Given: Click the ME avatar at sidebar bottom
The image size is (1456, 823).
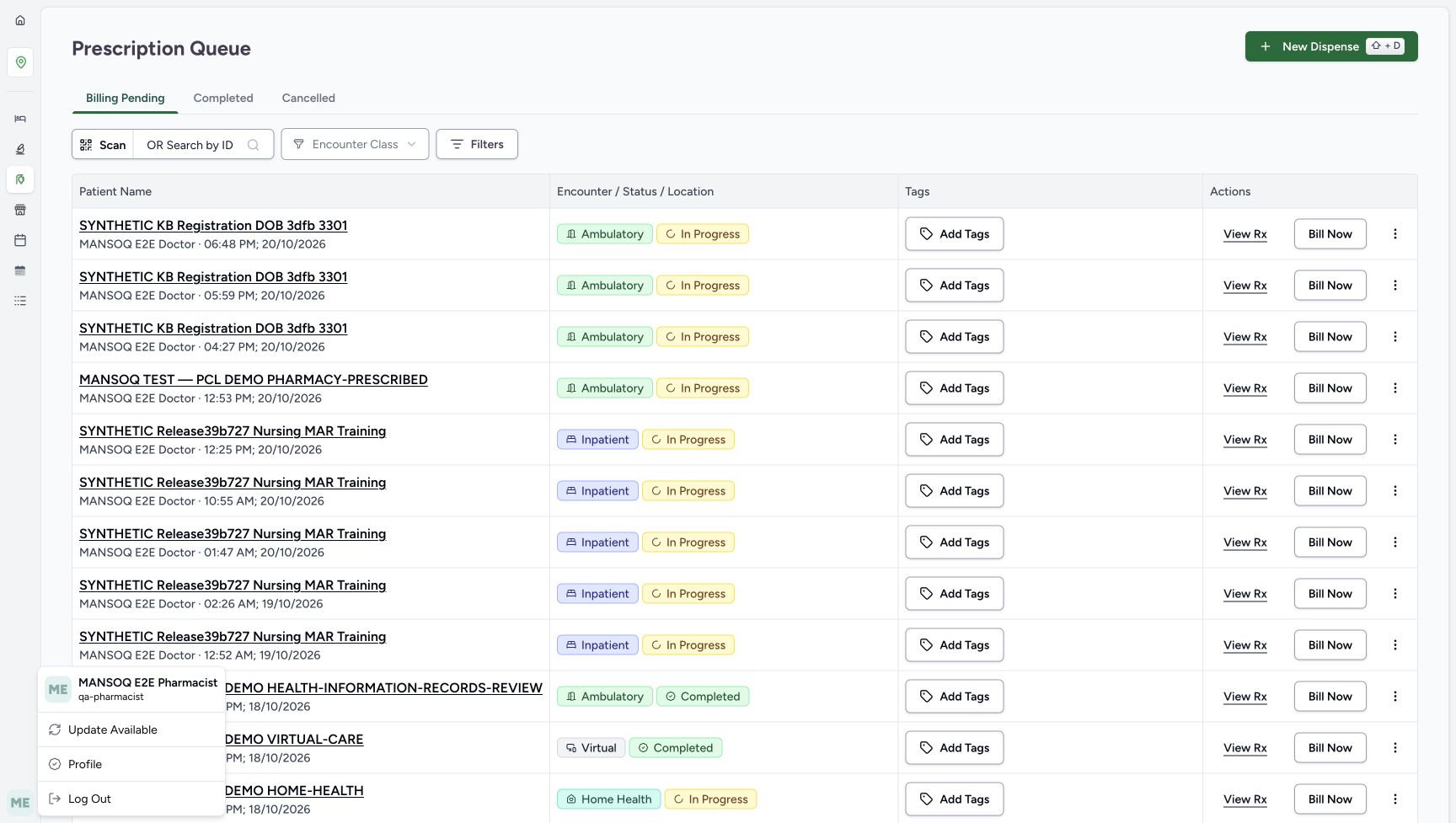Looking at the screenshot, I should tap(20, 803).
